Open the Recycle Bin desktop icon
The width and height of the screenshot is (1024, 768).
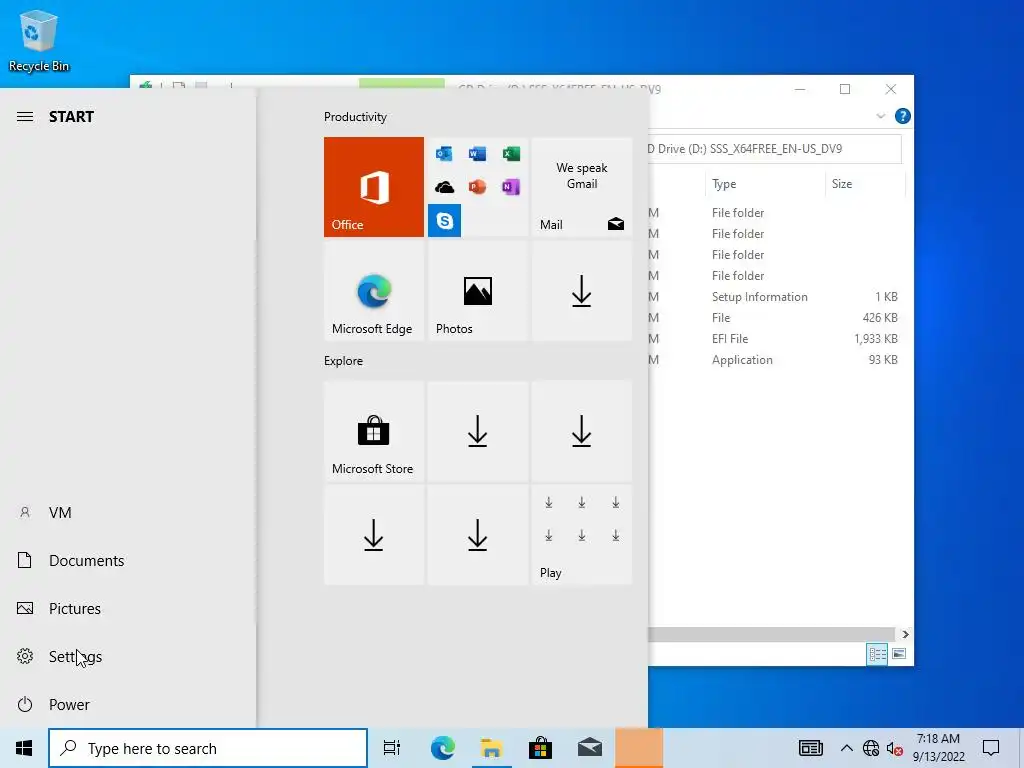tap(39, 40)
